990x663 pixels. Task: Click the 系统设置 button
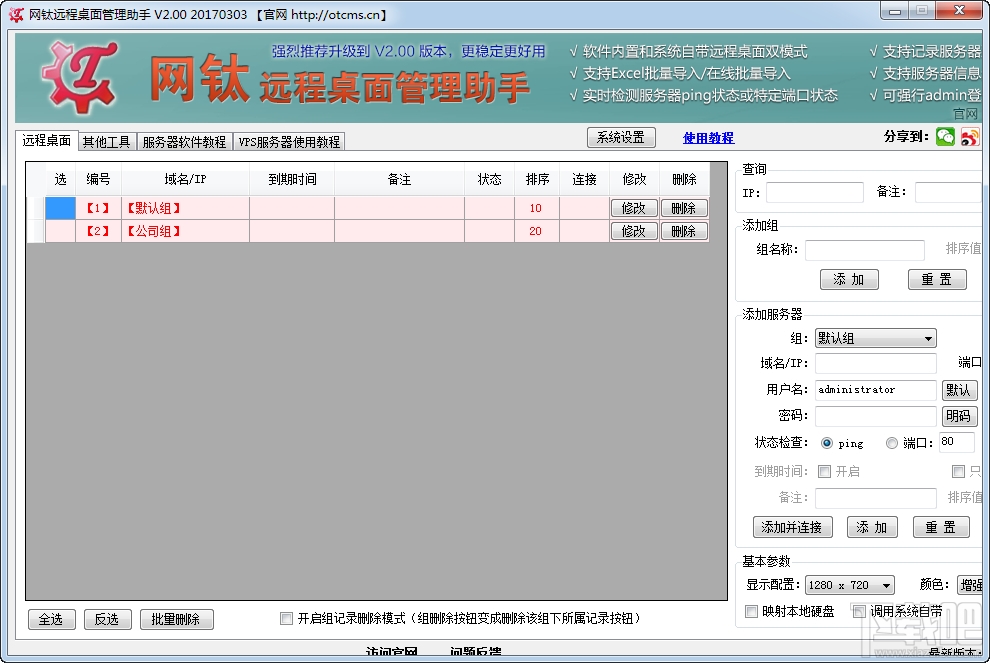coord(621,137)
